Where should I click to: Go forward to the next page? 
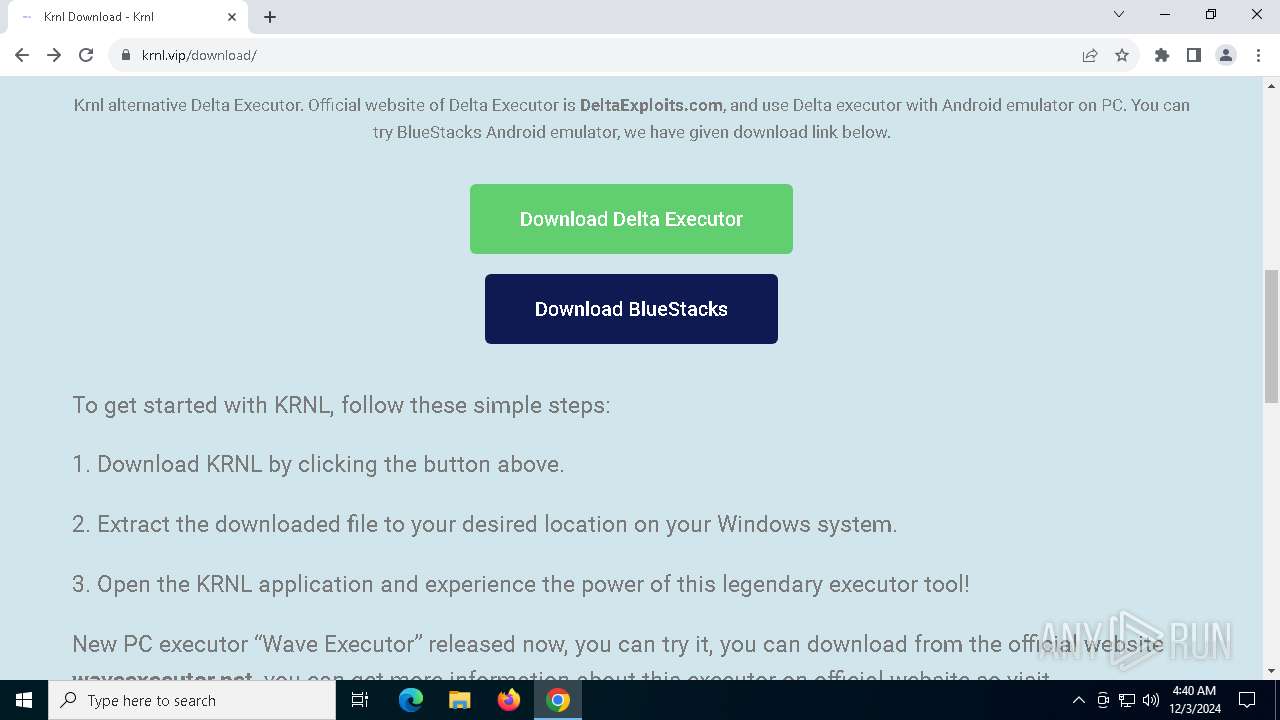tap(54, 55)
